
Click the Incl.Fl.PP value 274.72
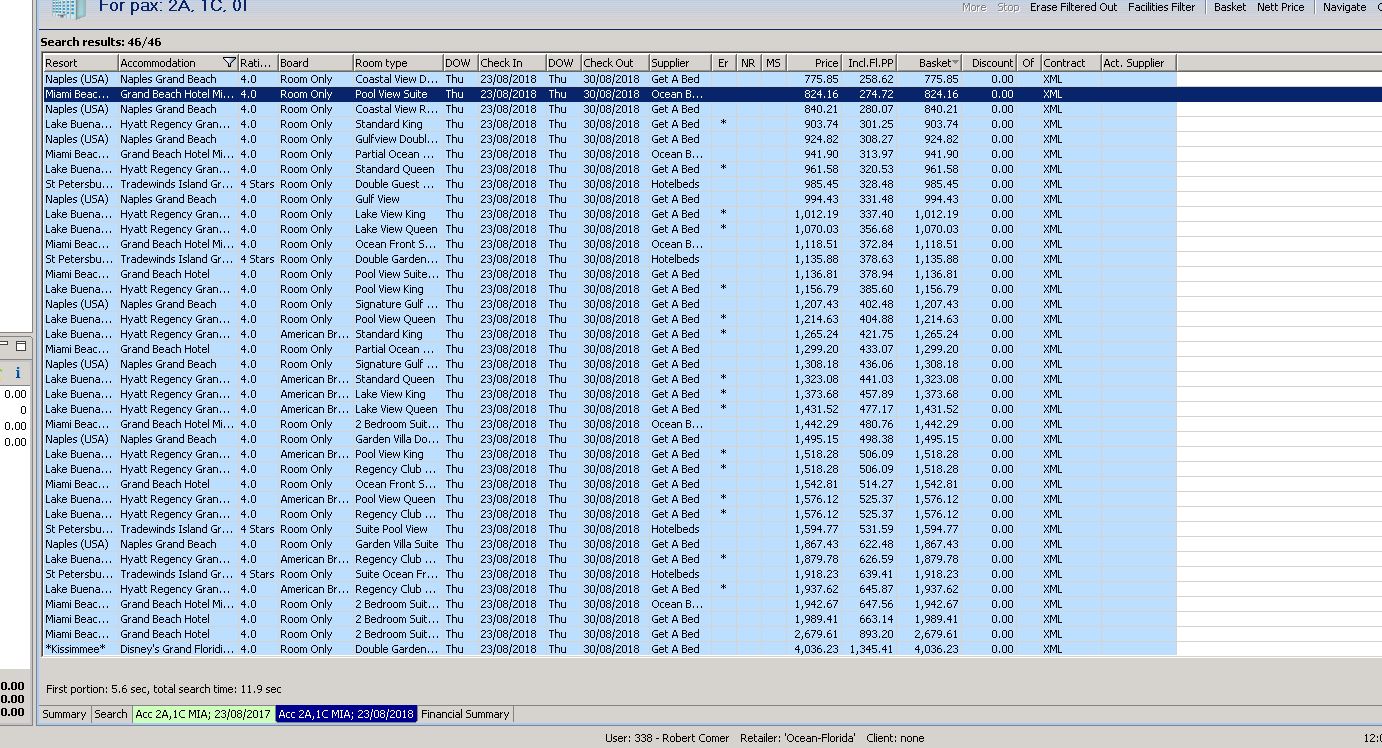click(876, 94)
